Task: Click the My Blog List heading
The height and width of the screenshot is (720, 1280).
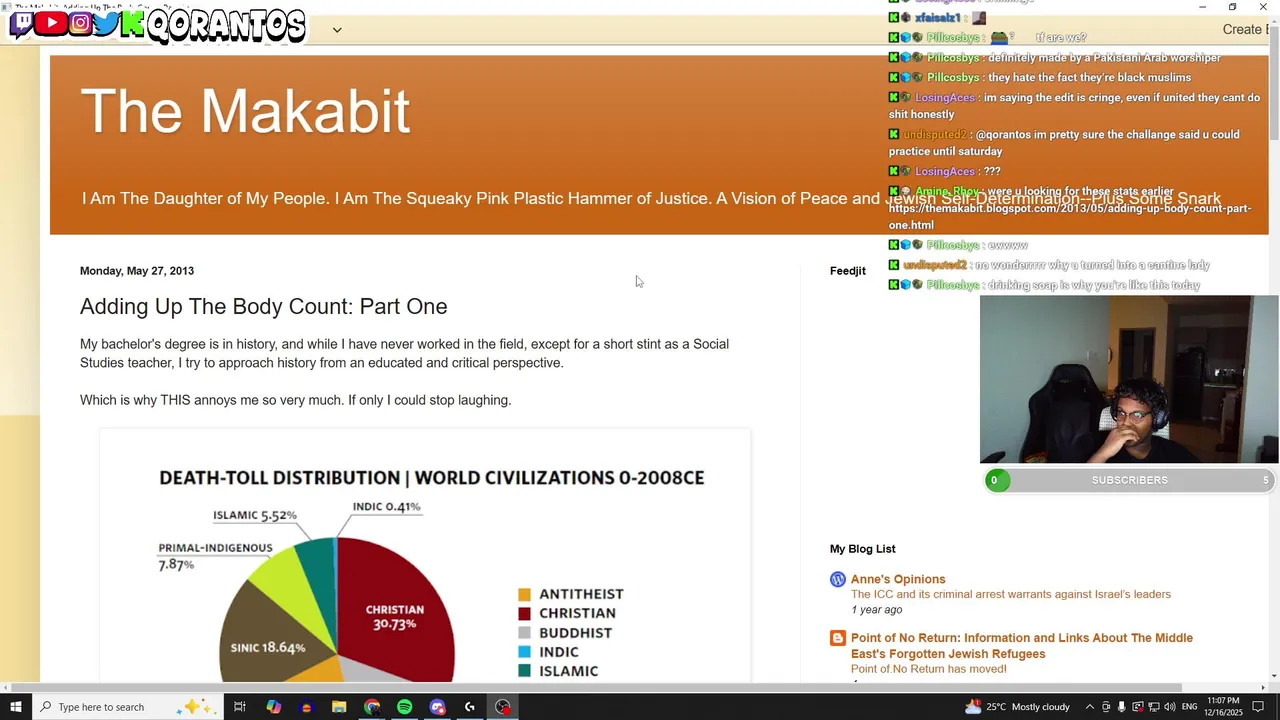Action: [862, 549]
